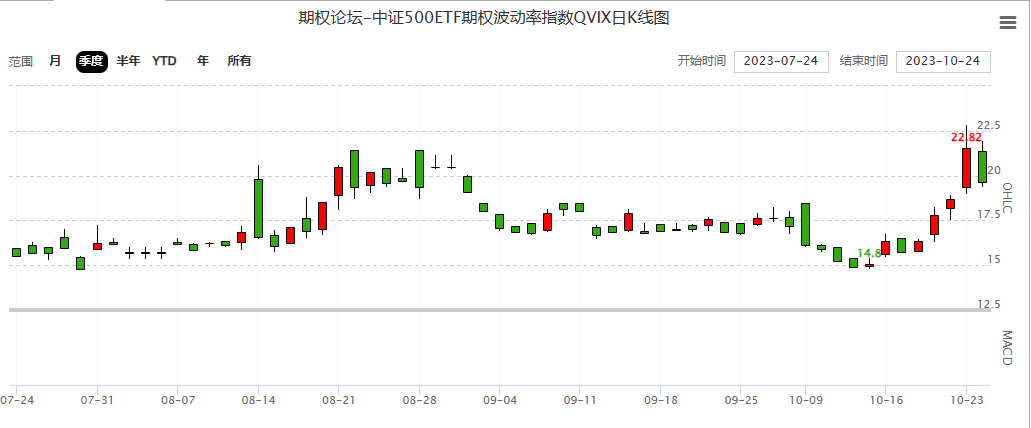
Task: Click the x-axis label 09-04
Action: [x=500, y=400]
